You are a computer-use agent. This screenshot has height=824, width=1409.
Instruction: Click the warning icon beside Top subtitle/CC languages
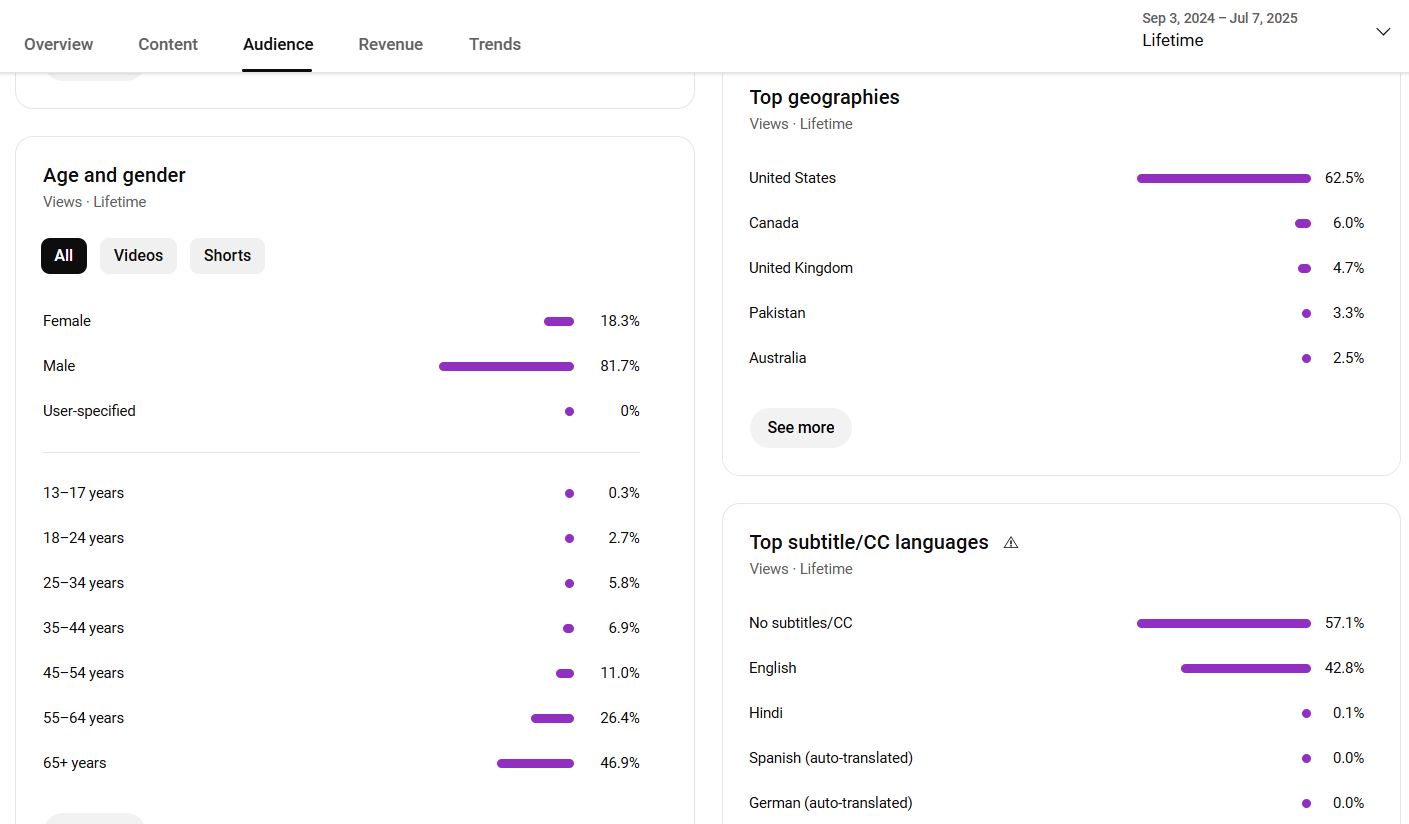(1011, 542)
